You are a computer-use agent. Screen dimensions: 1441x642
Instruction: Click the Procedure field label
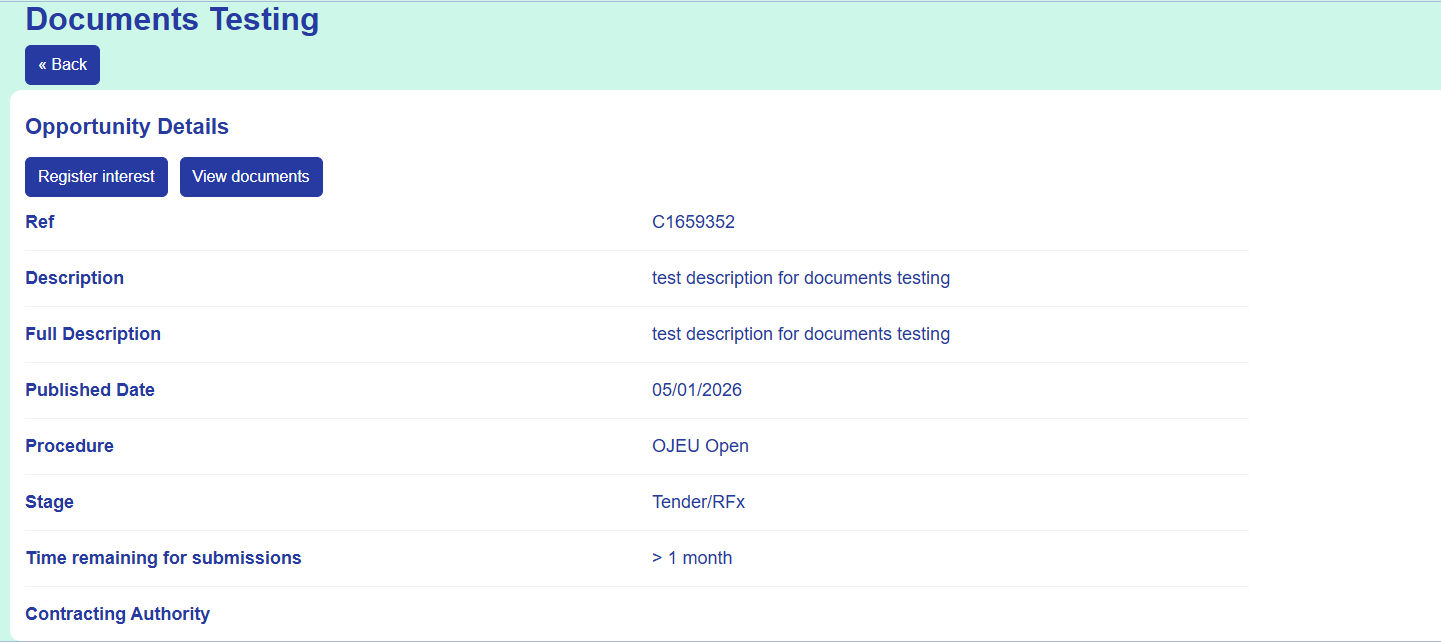click(x=69, y=446)
